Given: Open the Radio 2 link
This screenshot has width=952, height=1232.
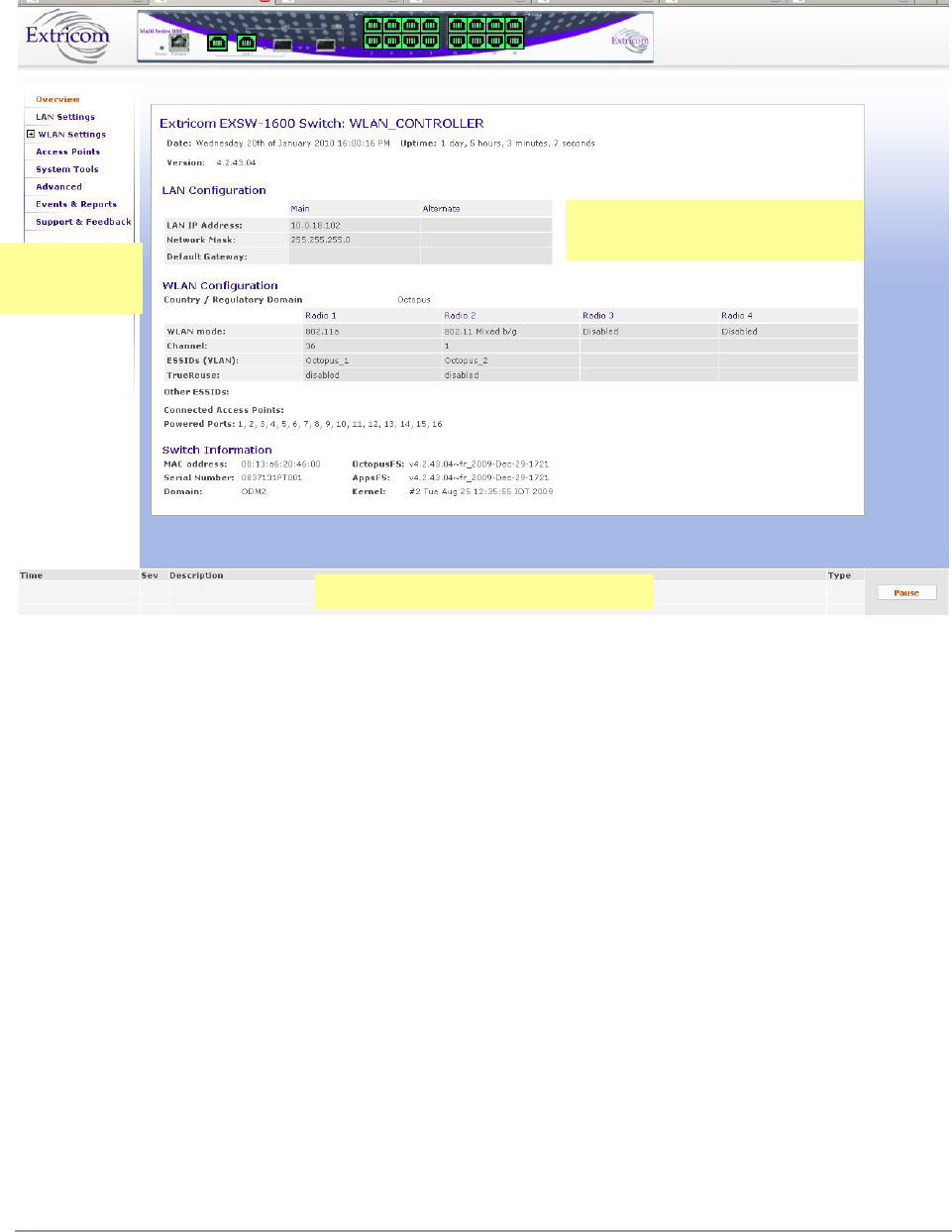Looking at the screenshot, I should pos(460,316).
